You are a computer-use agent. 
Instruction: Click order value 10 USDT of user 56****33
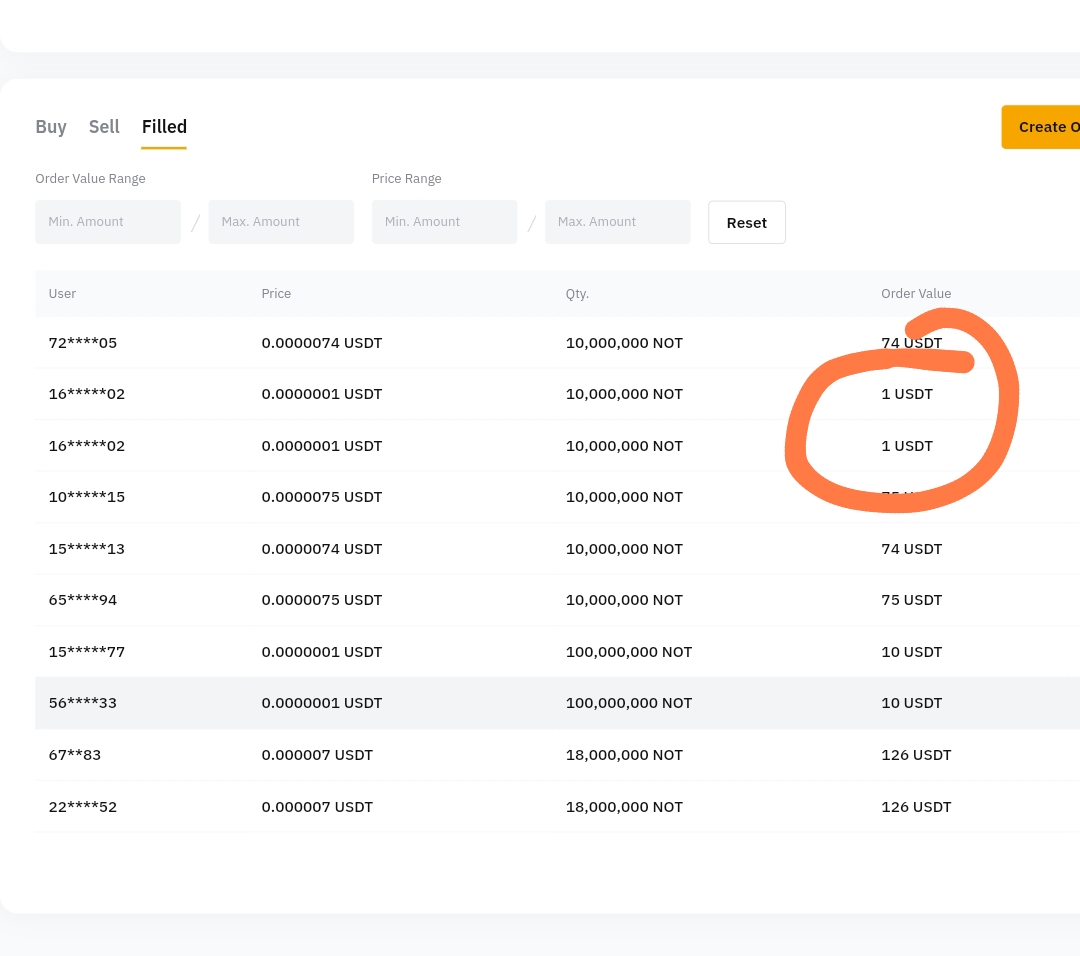tap(911, 703)
